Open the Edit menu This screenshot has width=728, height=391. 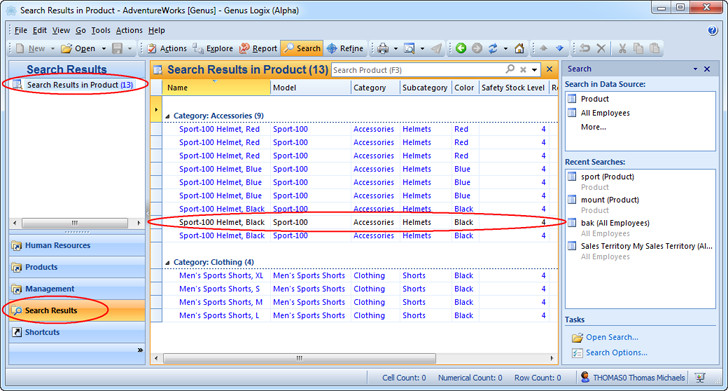tap(39, 30)
